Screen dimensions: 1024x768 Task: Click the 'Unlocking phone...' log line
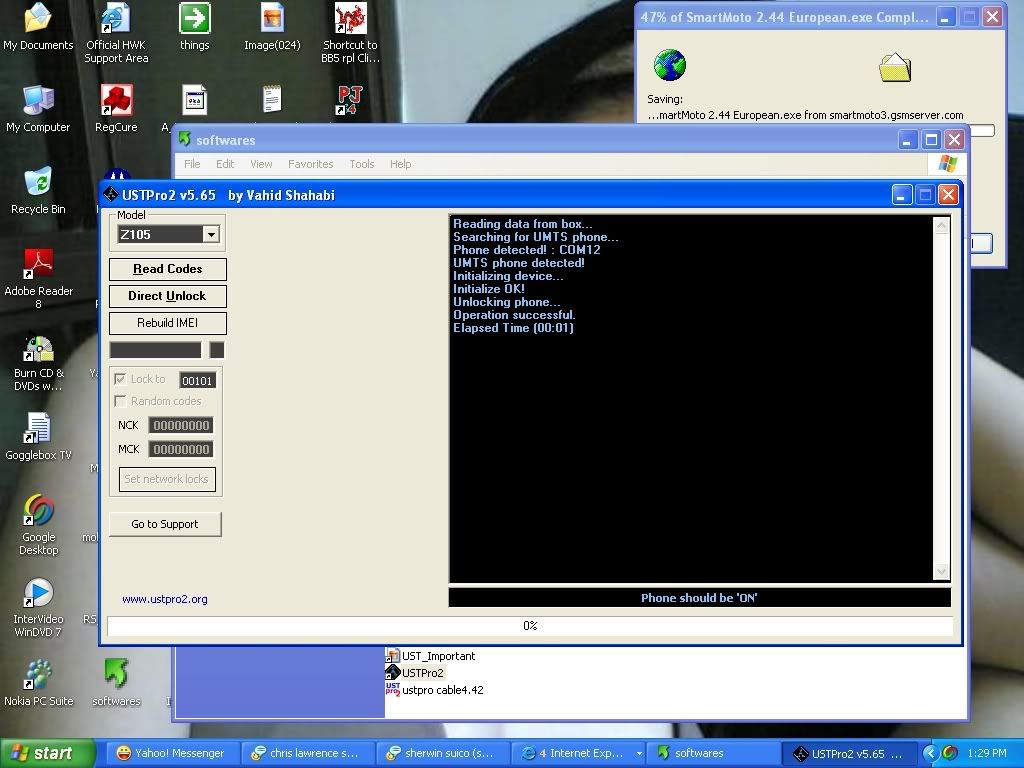[x=507, y=302]
